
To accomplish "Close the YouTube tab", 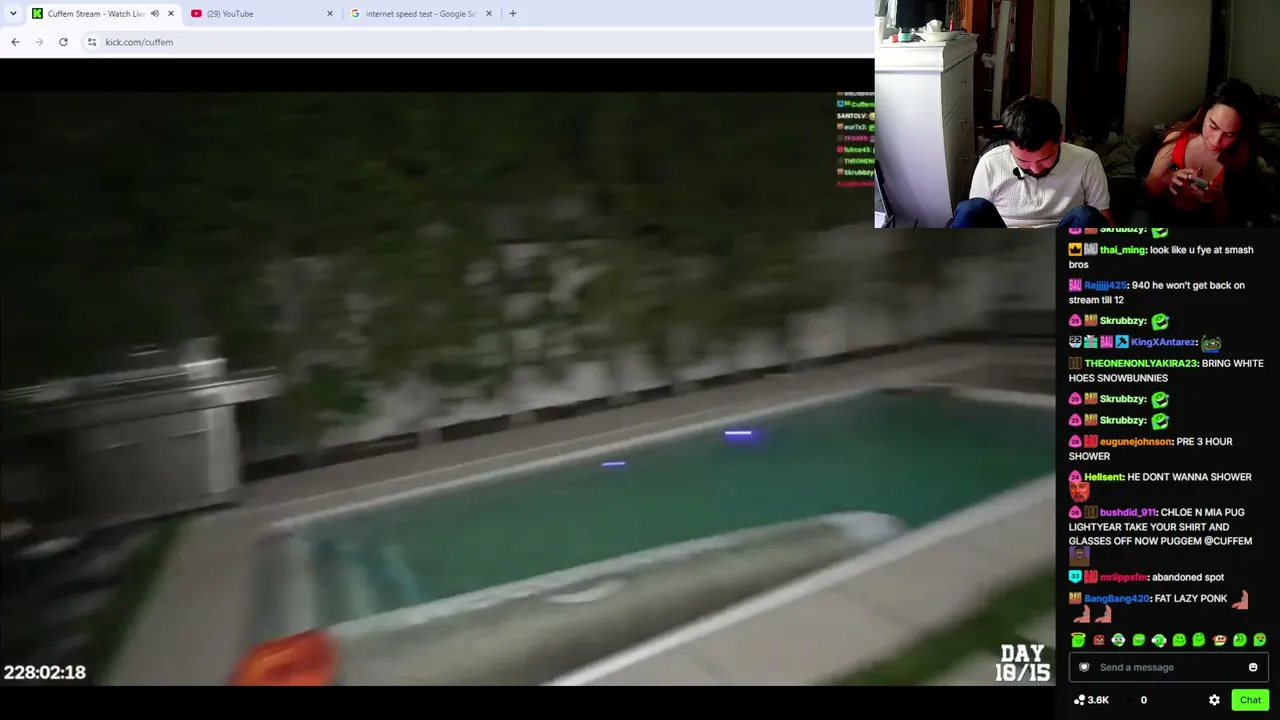I will pyautogui.click(x=330, y=13).
